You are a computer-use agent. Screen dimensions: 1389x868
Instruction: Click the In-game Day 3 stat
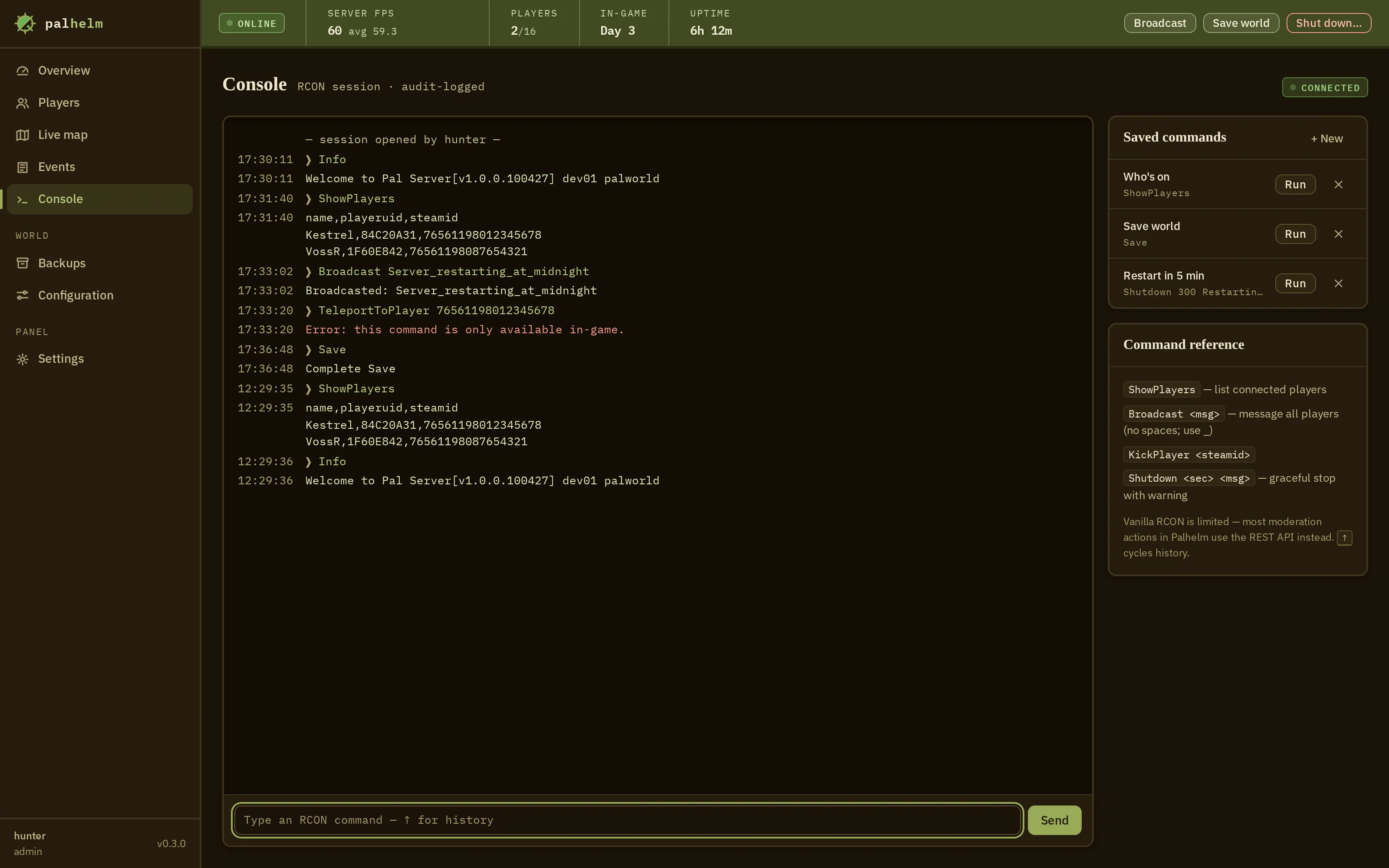(x=623, y=23)
